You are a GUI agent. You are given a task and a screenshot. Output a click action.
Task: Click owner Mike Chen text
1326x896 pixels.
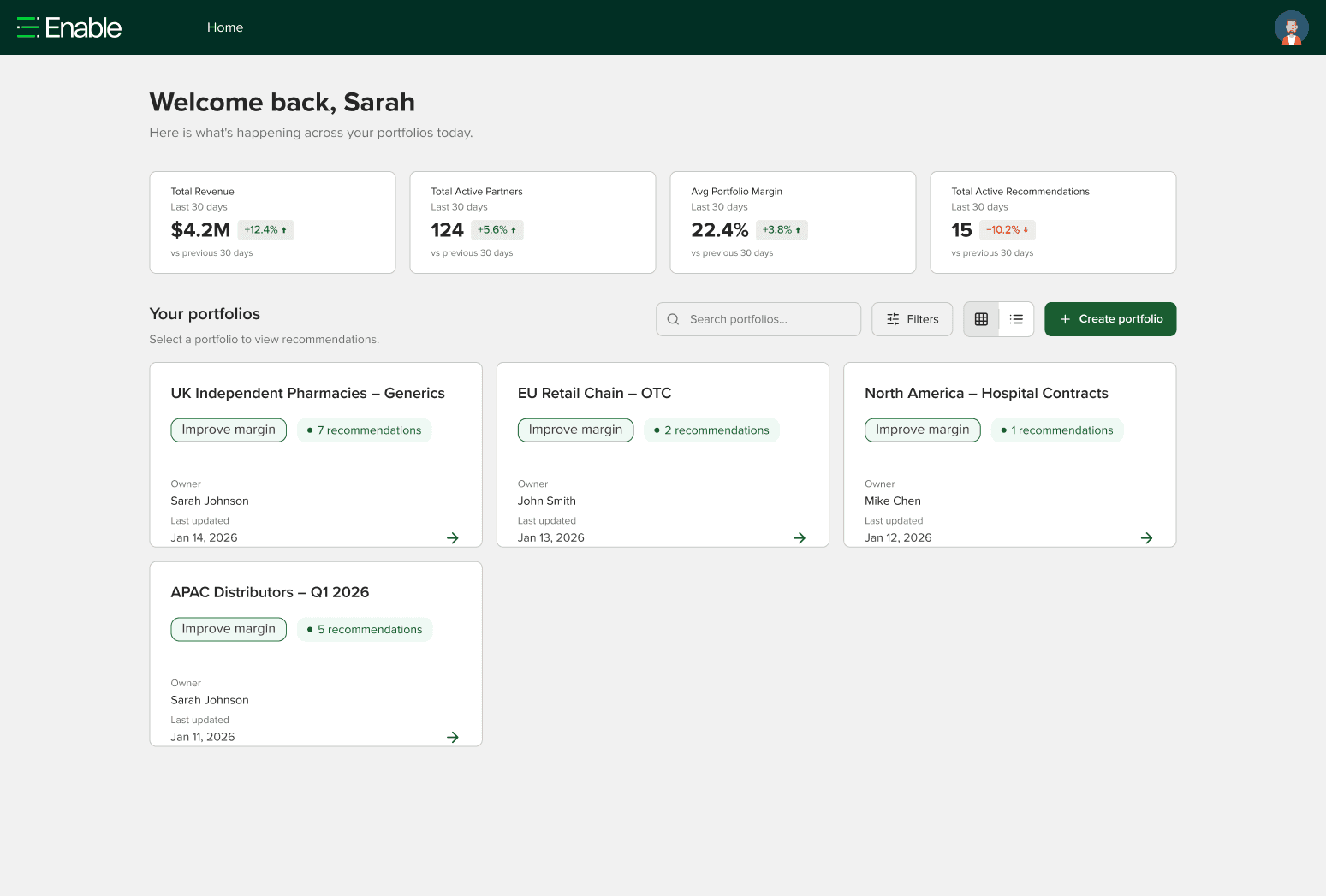pyautogui.click(x=893, y=501)
